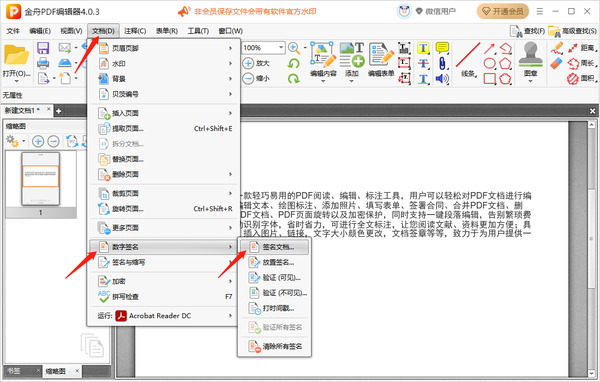Image resolution: width=600 pixels, height=382 pixels.
Task: Select the strikethrough text T icon
Action: pyautogui.click(x=423, y=64)
